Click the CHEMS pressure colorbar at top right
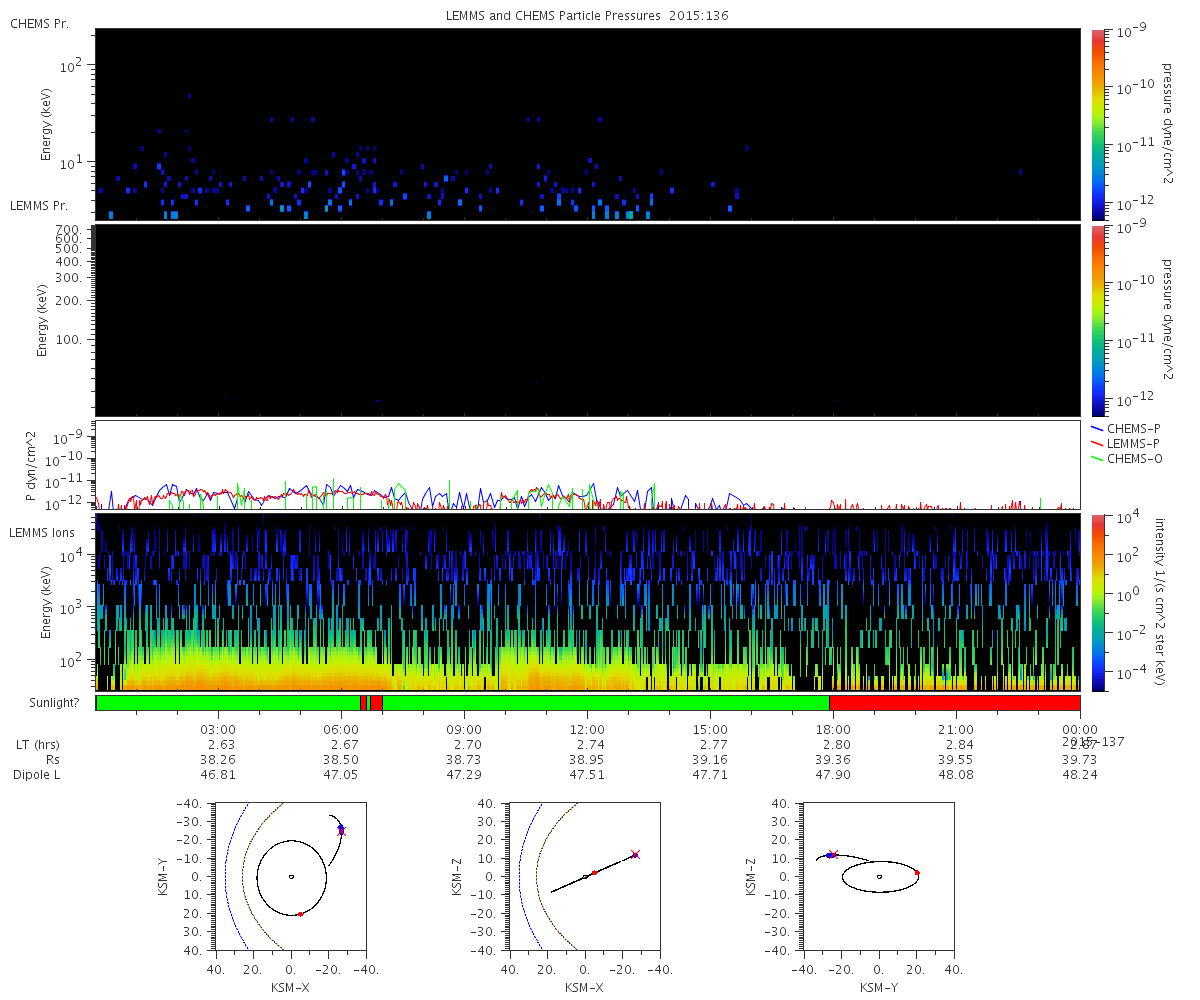The width and height of the screenshot is (1200, 1000). 1097,123
